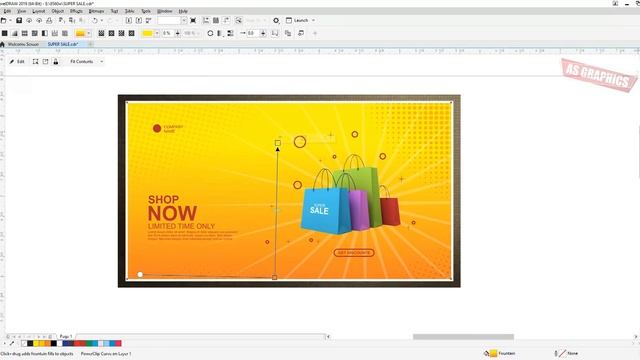Click the Edit button in PowerClip toolbar
The height and width of the screenshot is (360, 640).
pyautogui.click(x=17, y=62)
